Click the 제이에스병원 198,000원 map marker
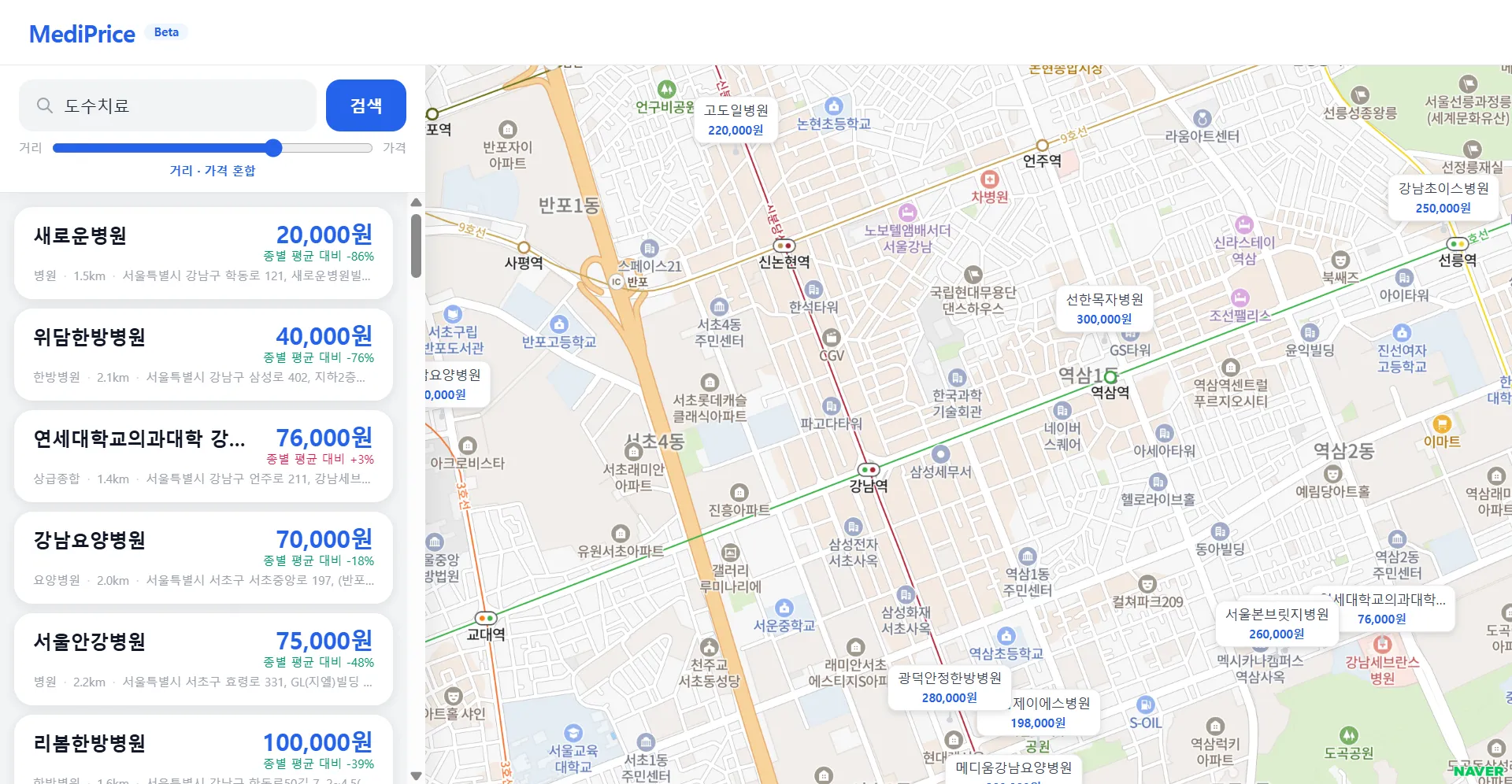Viewport: 1512px width, 784px height. [x=1038, y=712]
